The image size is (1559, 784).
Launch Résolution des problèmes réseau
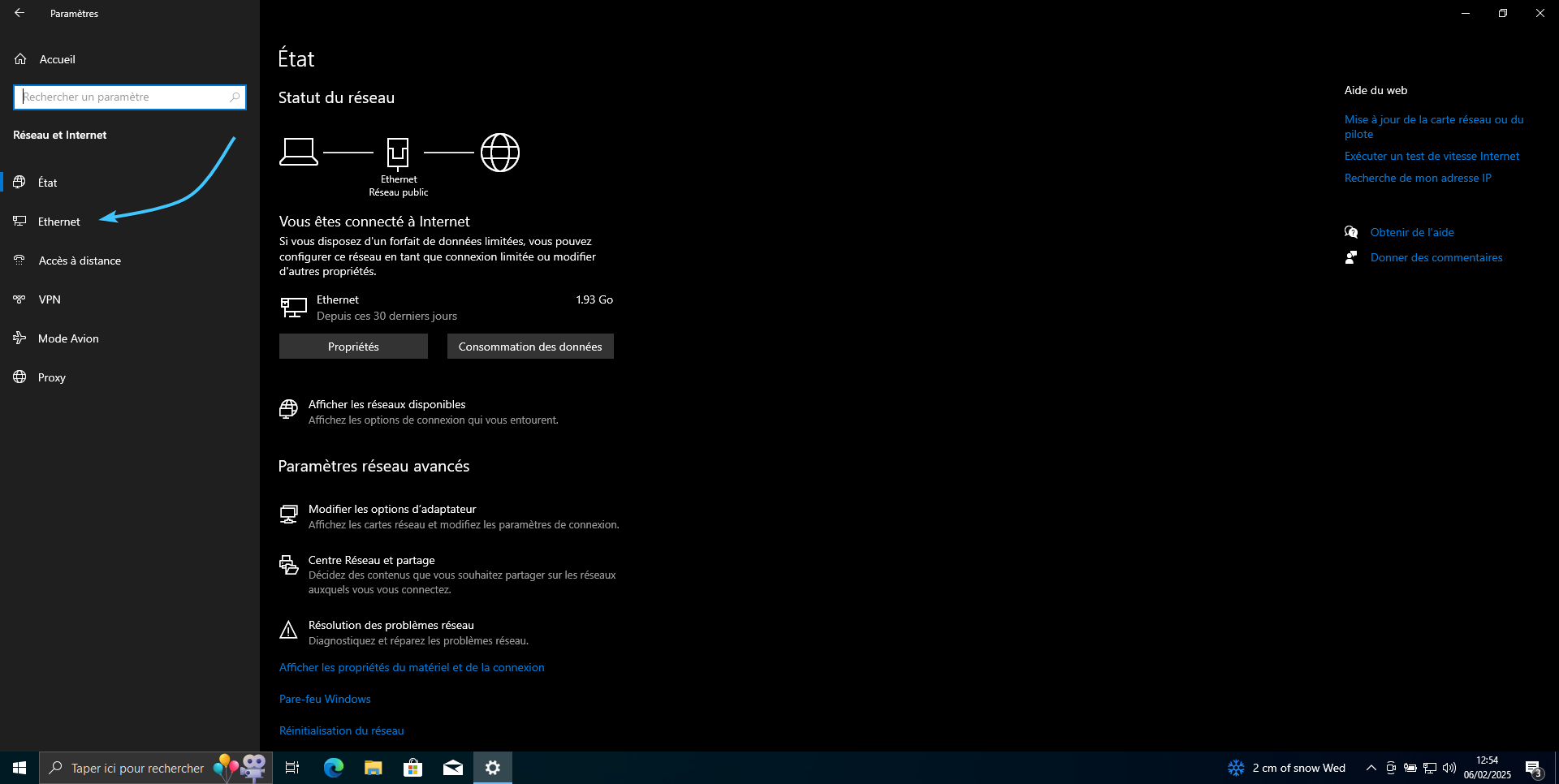click(391, 625)
